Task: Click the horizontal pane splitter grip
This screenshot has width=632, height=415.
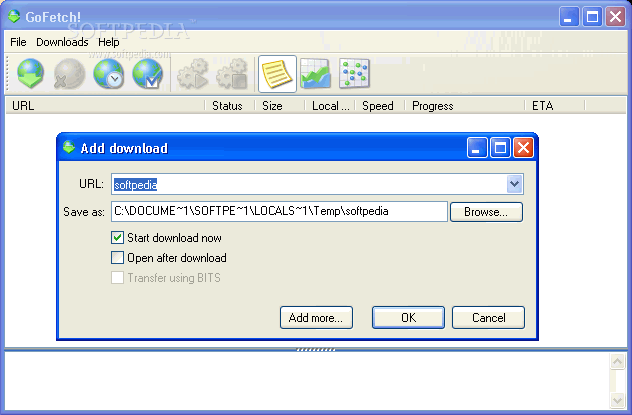Action: pos(316,349)
